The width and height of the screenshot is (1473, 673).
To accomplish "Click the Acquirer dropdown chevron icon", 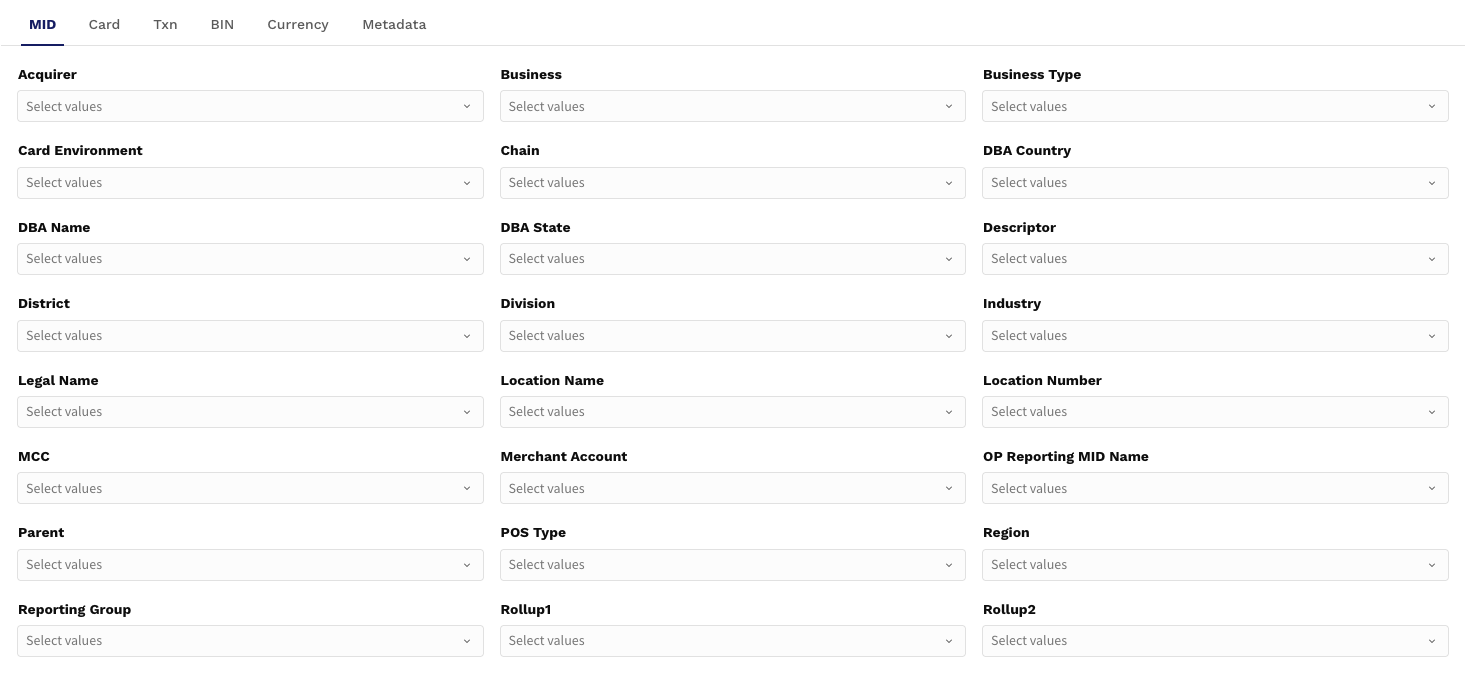I will pyautogui.click(x=466, y=107).
